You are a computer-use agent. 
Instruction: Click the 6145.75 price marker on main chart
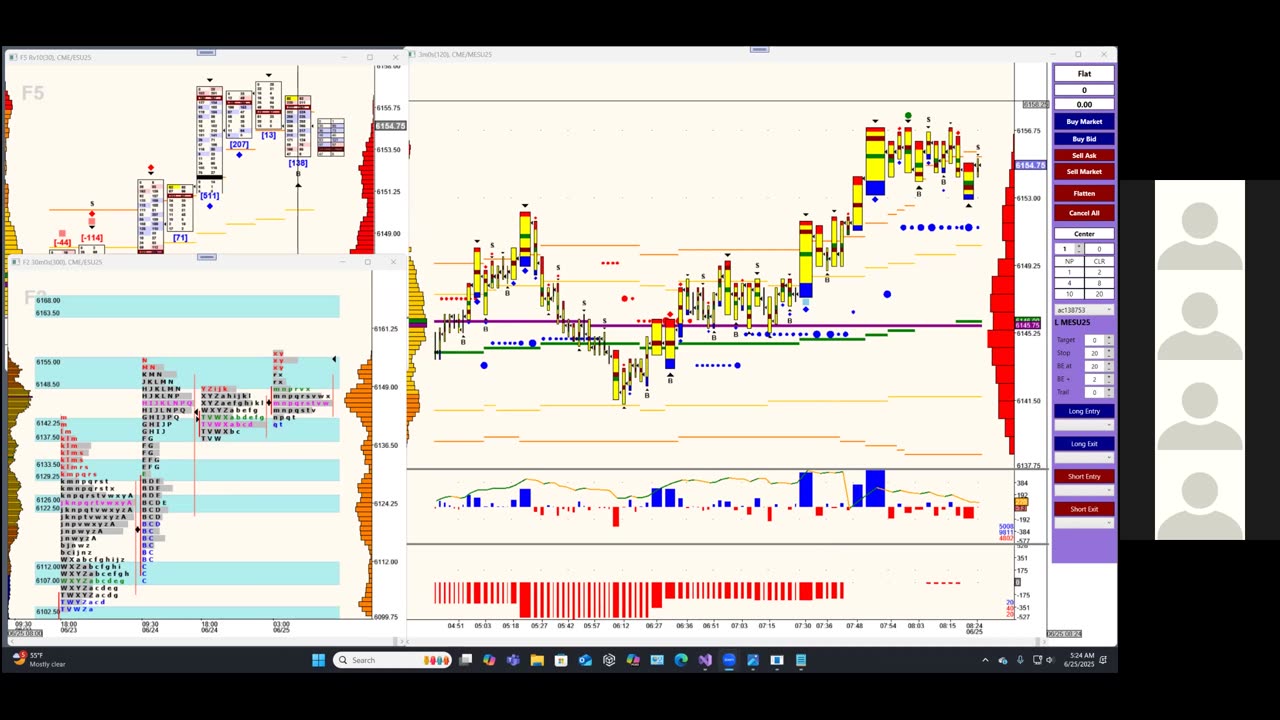1028,326
